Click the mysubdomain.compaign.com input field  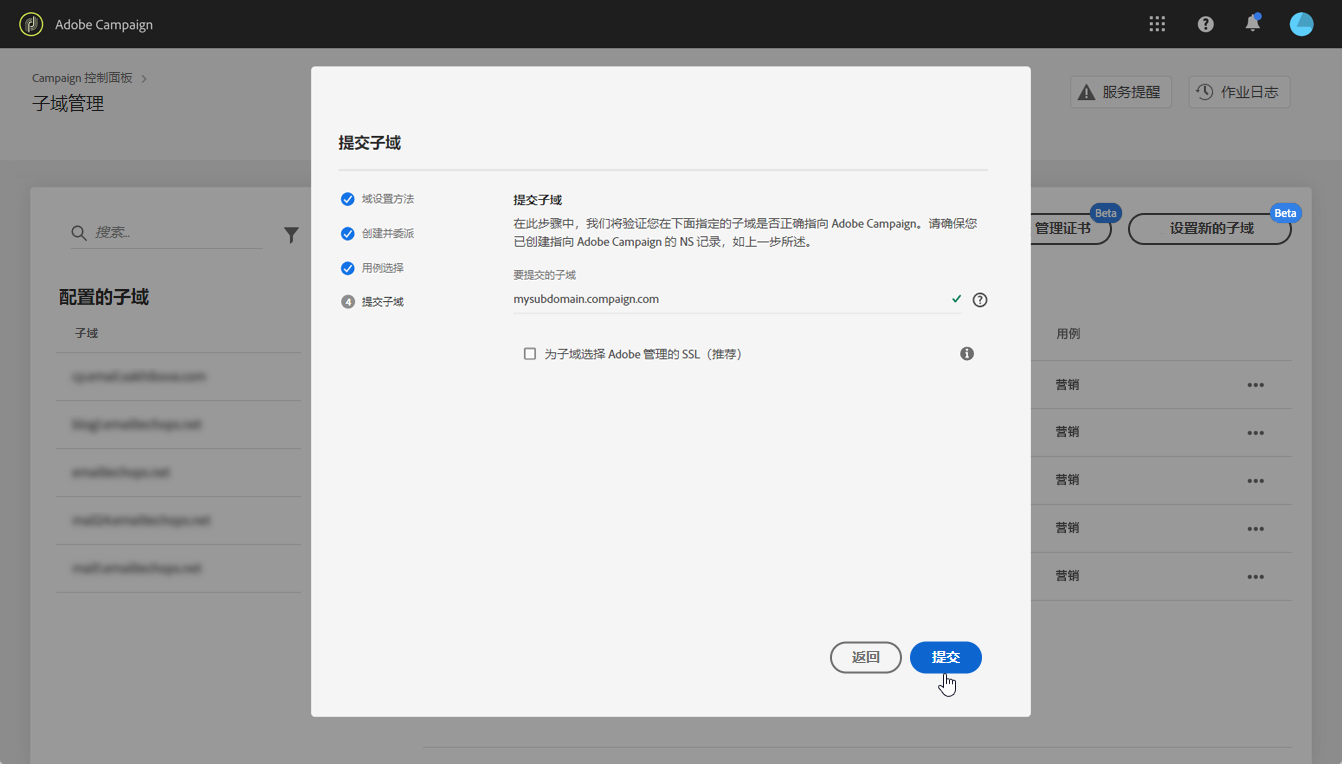coord(737,299)
